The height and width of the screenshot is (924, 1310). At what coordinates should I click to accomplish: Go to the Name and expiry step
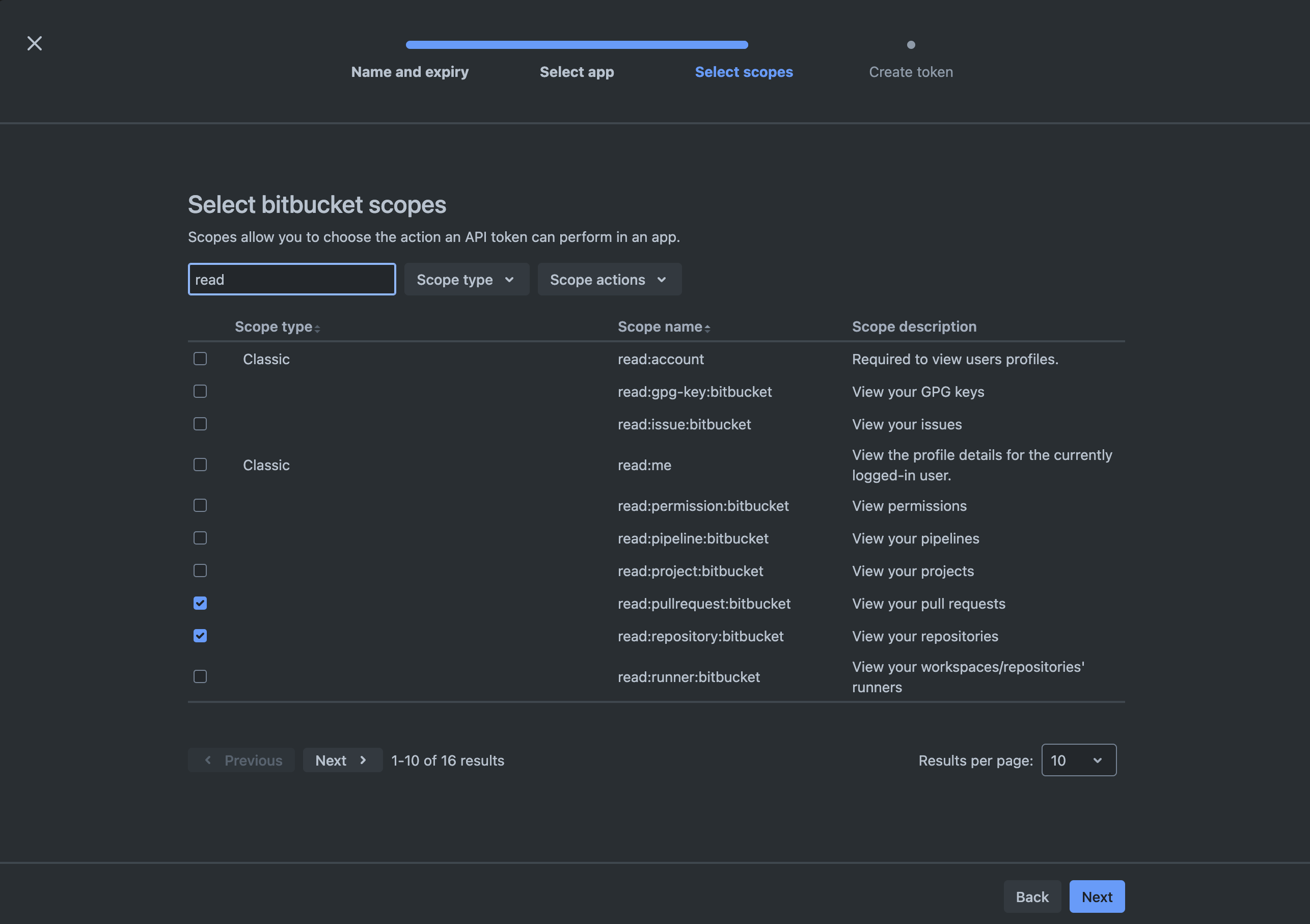tap(410, 72)
